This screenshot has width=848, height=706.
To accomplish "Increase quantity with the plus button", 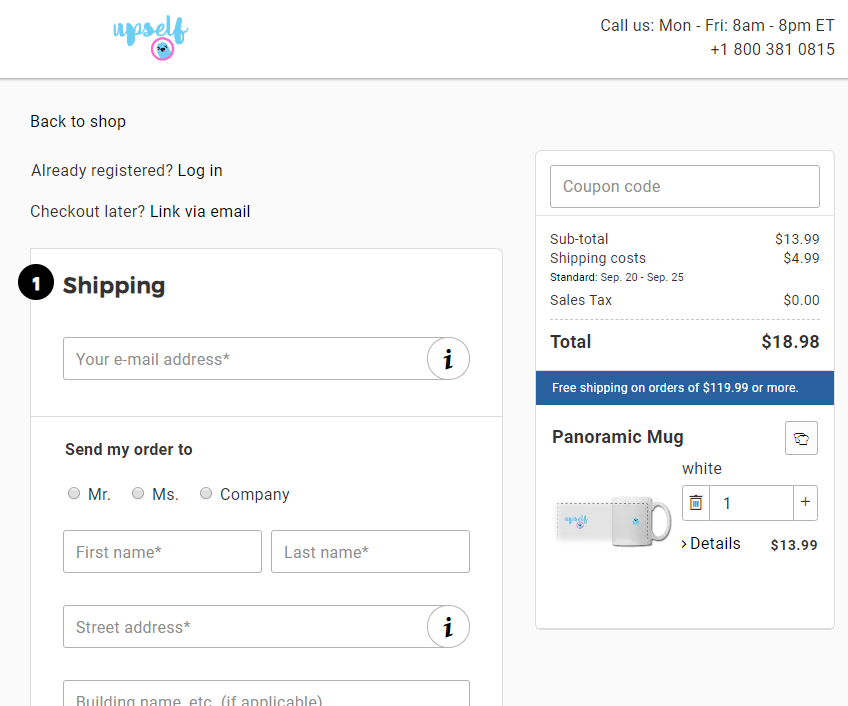I will pyautogui.click(x=805, y=503).
